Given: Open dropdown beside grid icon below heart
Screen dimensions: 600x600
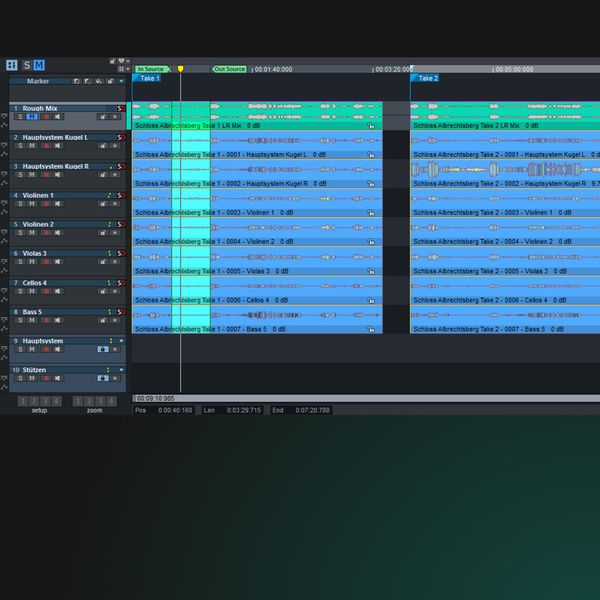Looking at the screenshot, I should point(127,69).
